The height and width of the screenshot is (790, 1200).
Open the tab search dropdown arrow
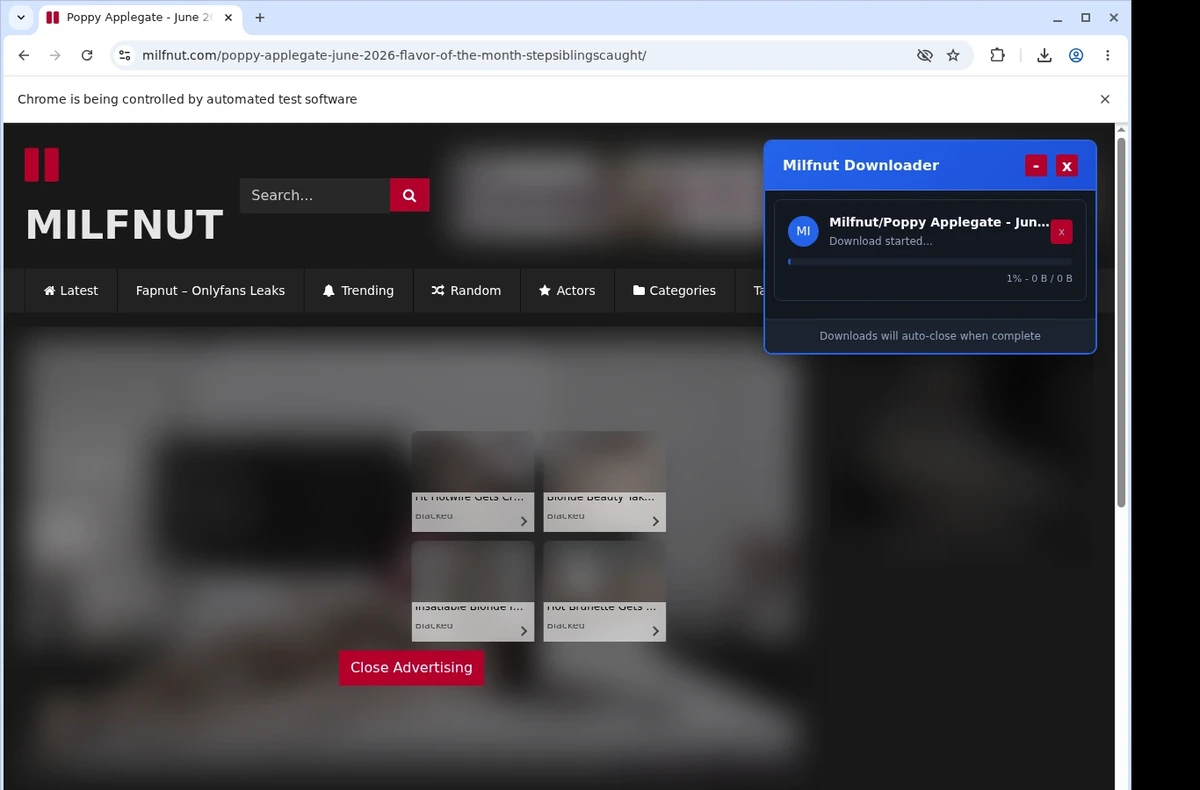coord(21,17)
